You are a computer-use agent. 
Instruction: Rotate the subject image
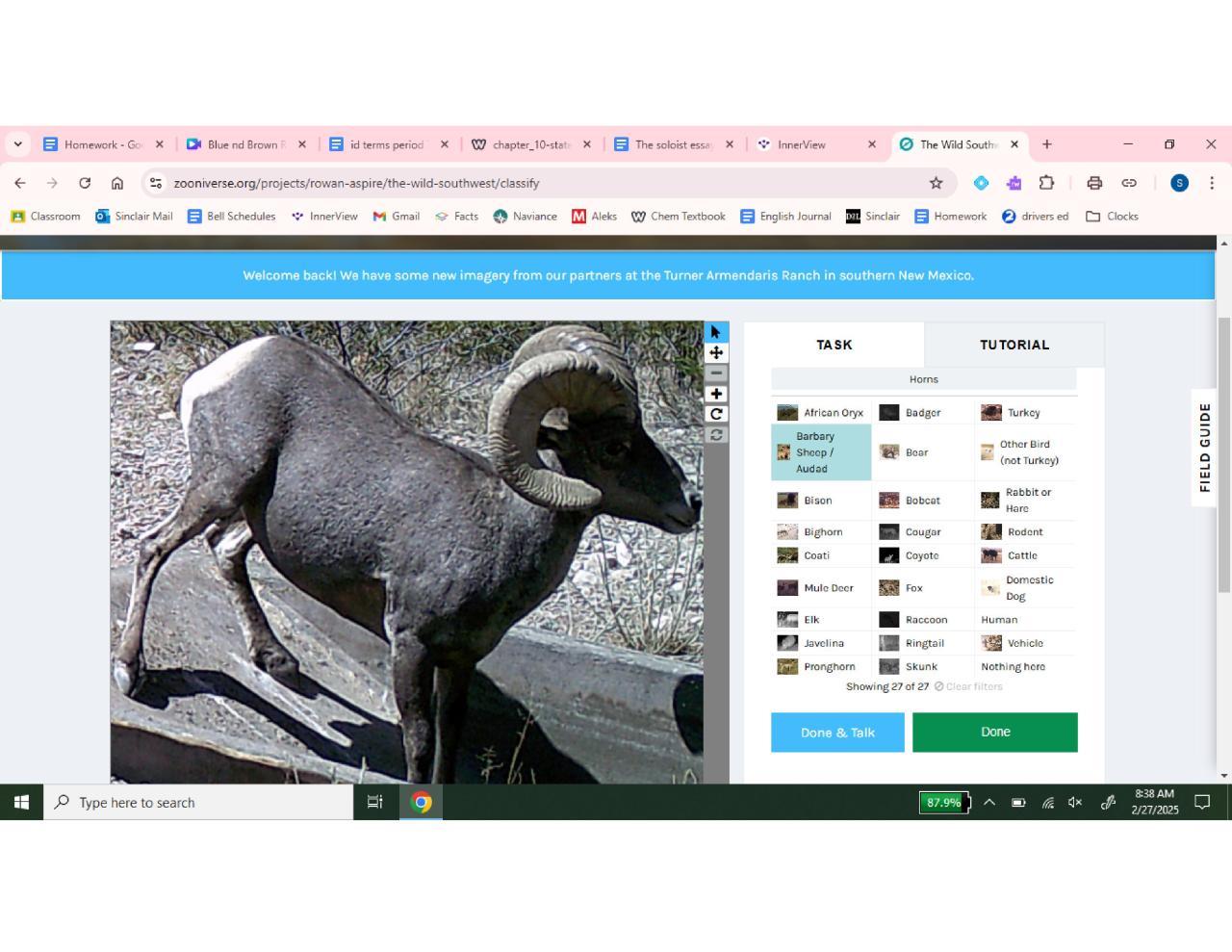click(x=716, y=414)
